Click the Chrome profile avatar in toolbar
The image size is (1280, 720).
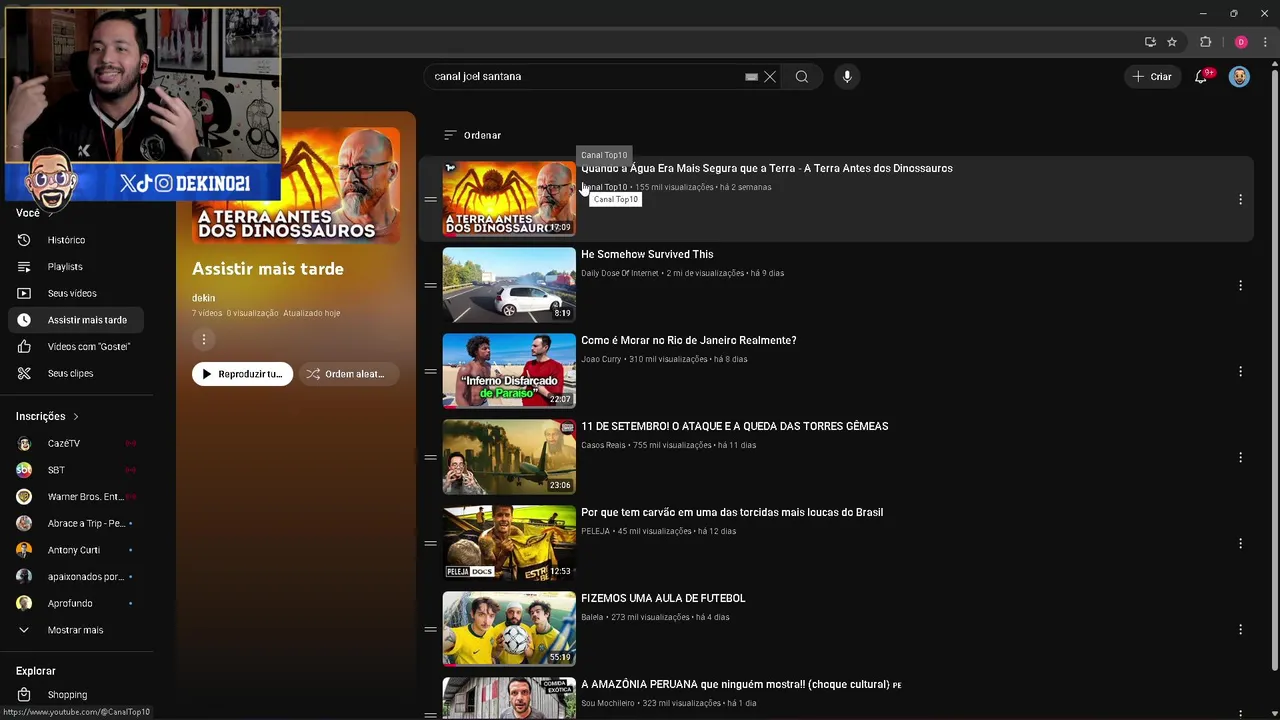tap(1241, 42)
